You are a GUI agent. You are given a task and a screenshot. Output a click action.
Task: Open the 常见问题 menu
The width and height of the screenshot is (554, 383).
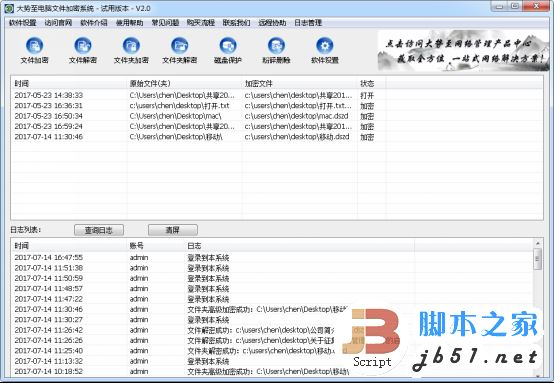tap(165, 23)
